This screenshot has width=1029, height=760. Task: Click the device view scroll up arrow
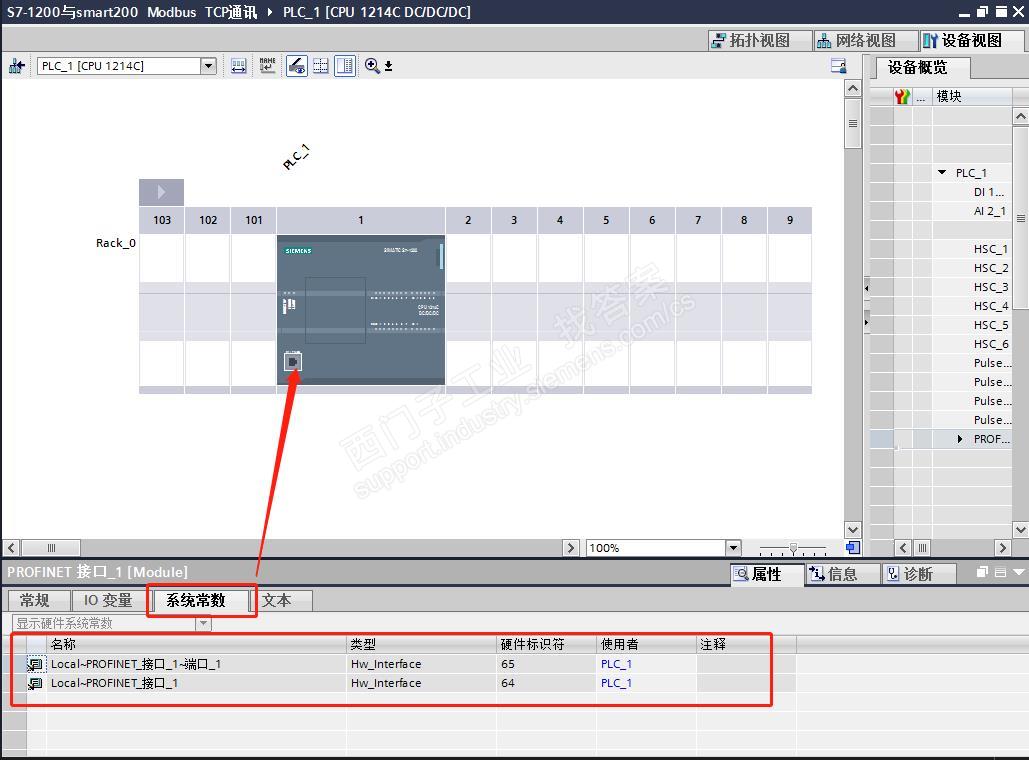pyautogui.click(x=852, y=88)
